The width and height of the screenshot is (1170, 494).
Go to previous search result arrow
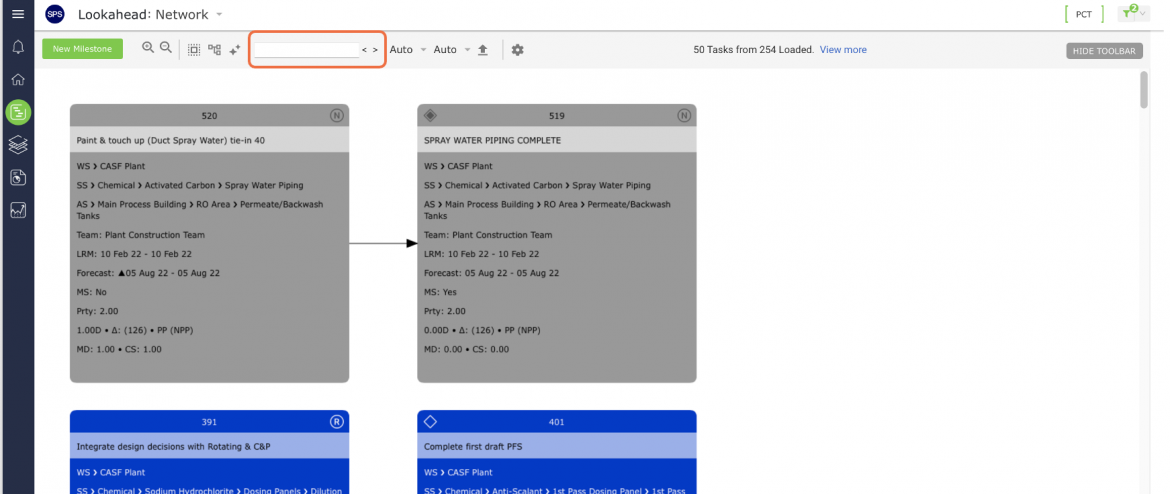(364, 50)
